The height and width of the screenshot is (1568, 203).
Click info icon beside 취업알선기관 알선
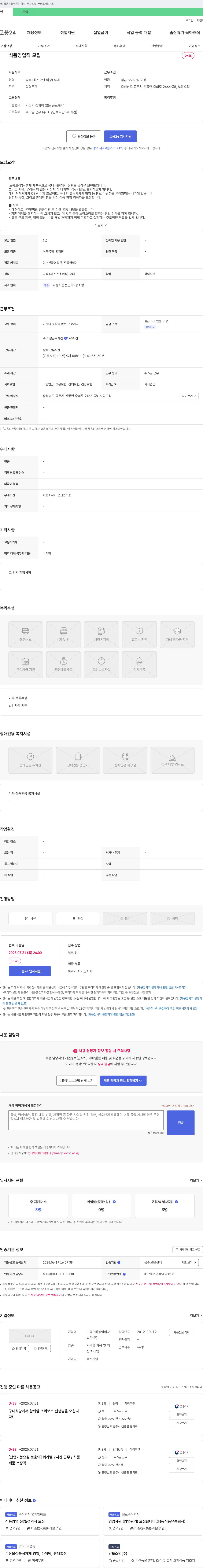coord(114,1202)
